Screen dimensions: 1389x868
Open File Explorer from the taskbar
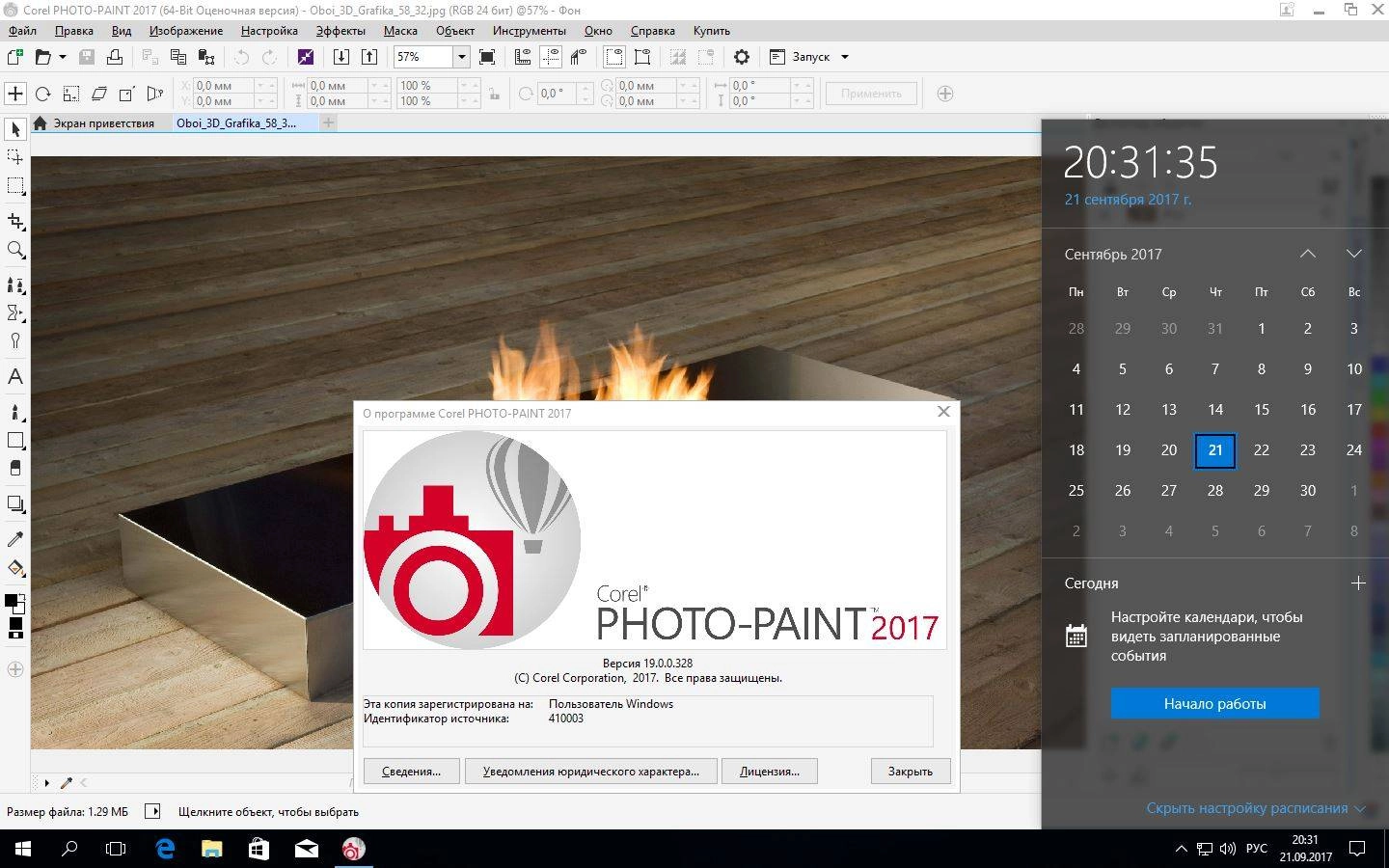pyautogui.click(x=211, y=849)
